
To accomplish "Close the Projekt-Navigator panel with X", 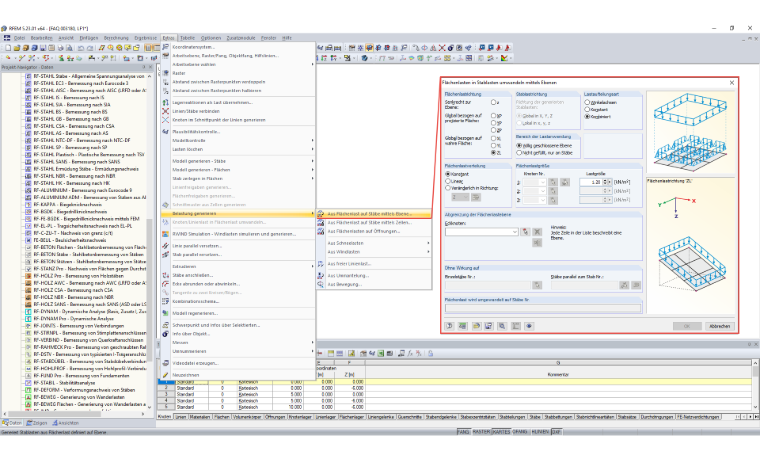I will (x=151, y=67).
